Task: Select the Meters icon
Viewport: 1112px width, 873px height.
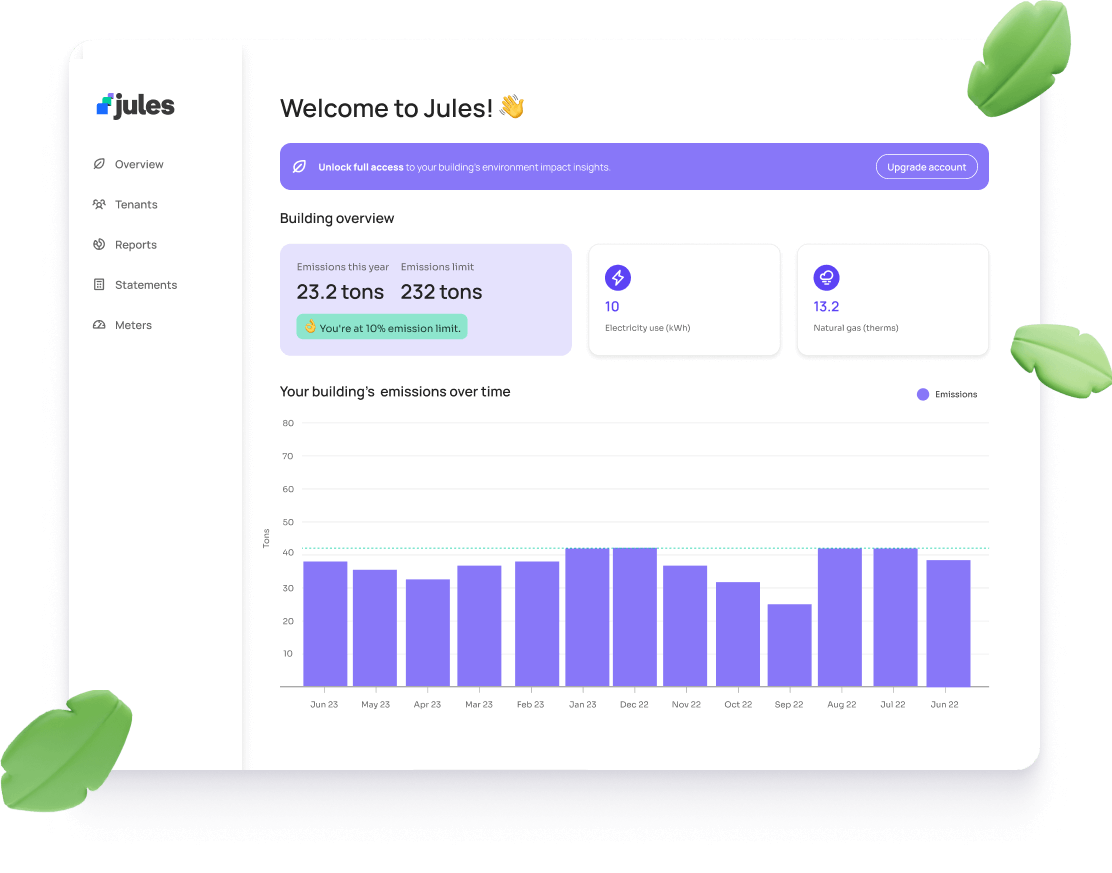Action: pos(100,324)
